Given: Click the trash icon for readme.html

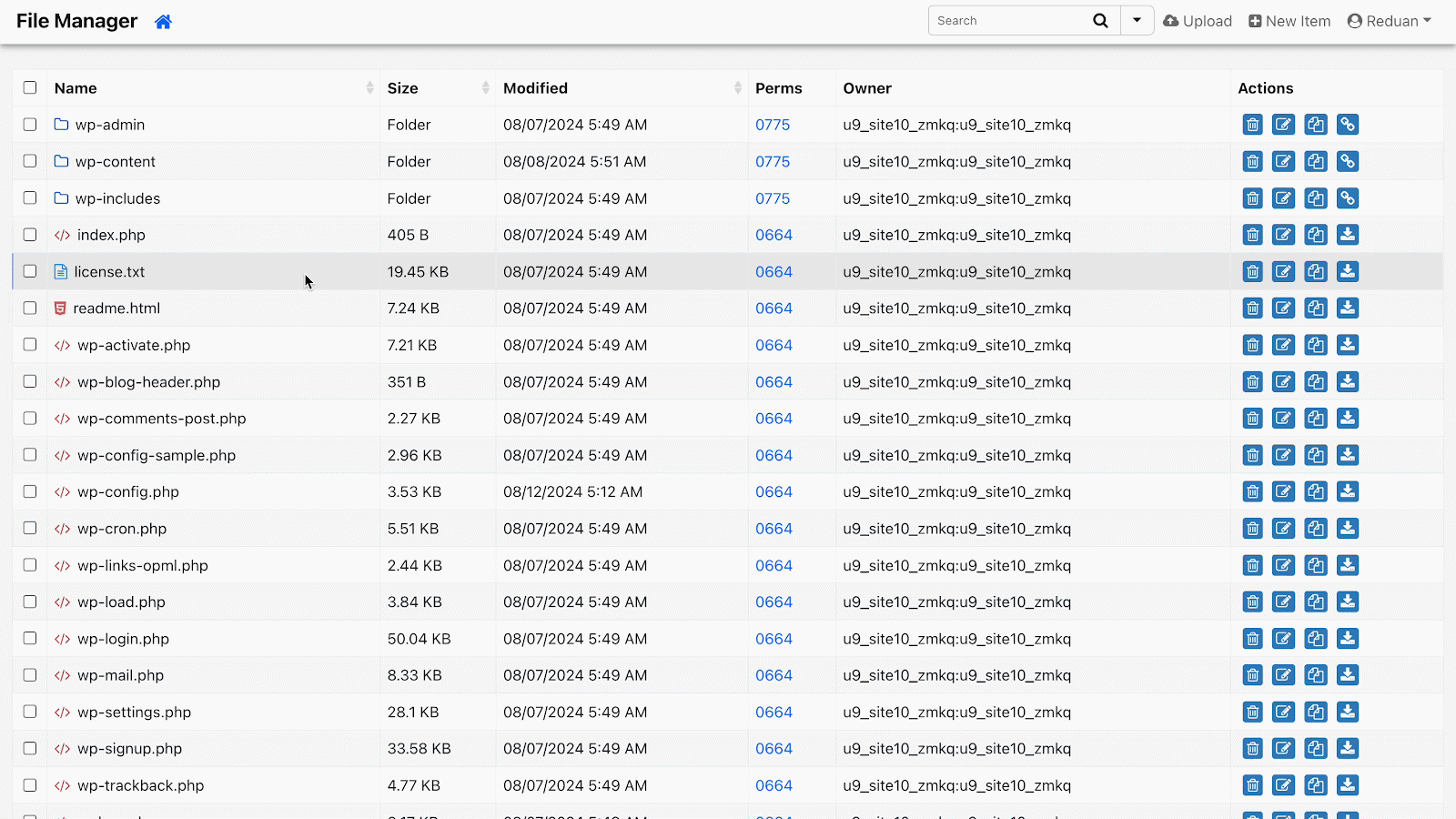Looking at the screenshot, I should point(1252,308).
